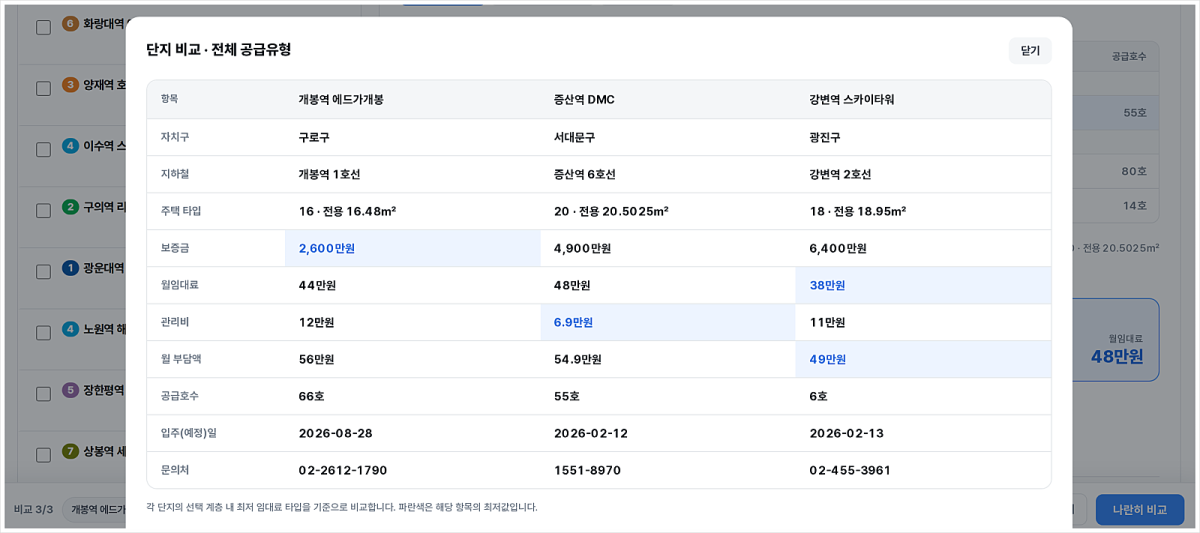Click highlighted 6.9만원 maintenance fee value

point(573,322)
